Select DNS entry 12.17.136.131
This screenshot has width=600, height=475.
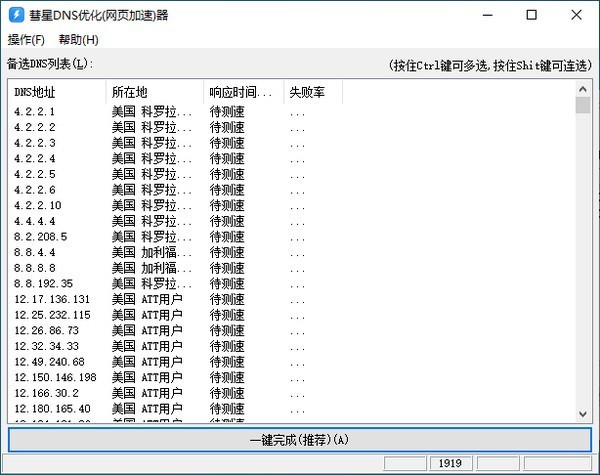coord(52,299)
